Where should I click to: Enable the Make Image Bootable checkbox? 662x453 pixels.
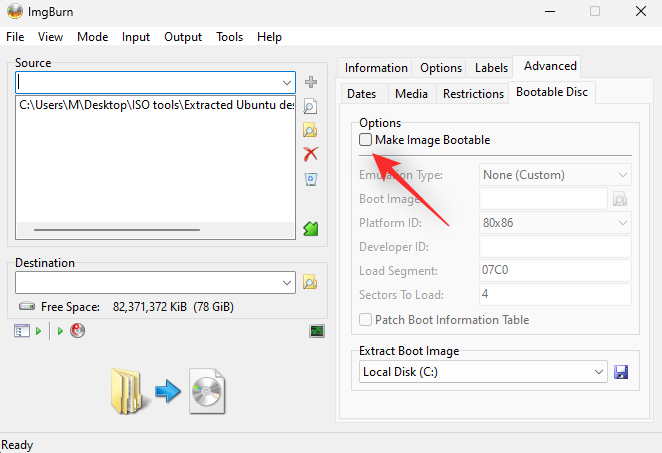click(366, 139)
